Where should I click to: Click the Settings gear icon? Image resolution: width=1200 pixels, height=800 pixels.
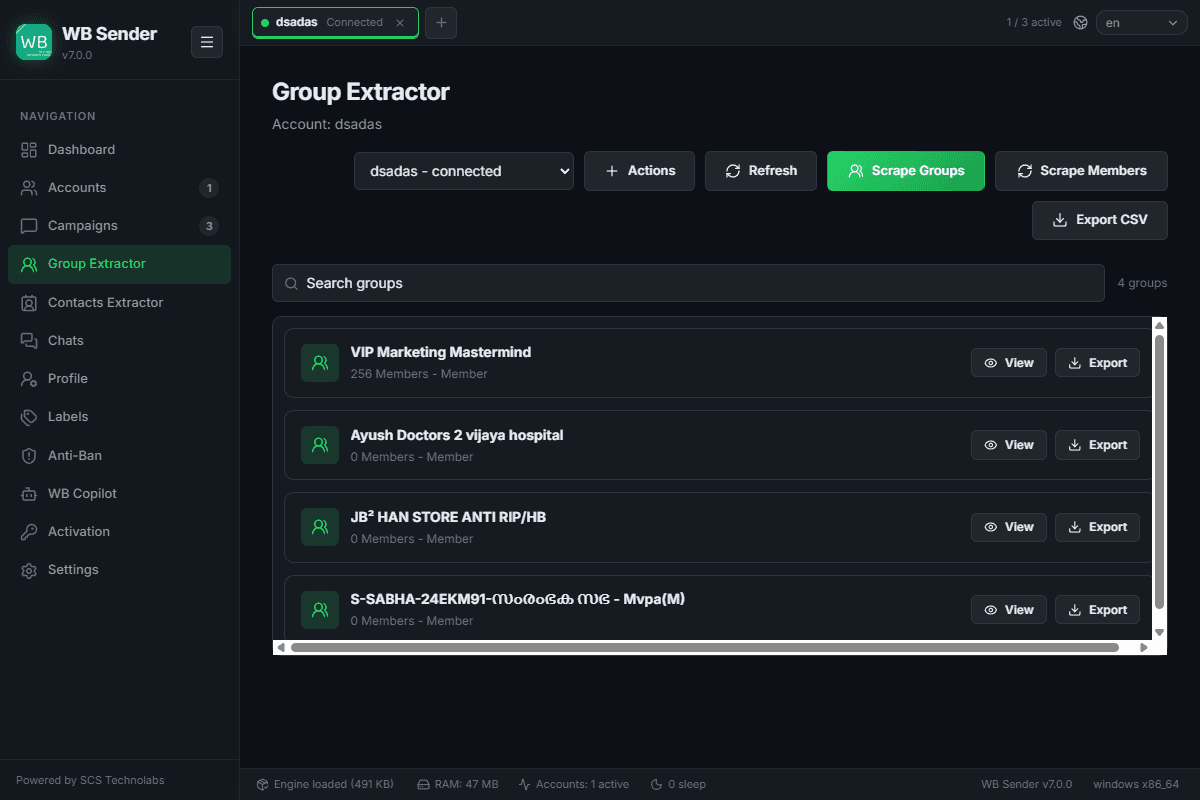pos(29,570)
